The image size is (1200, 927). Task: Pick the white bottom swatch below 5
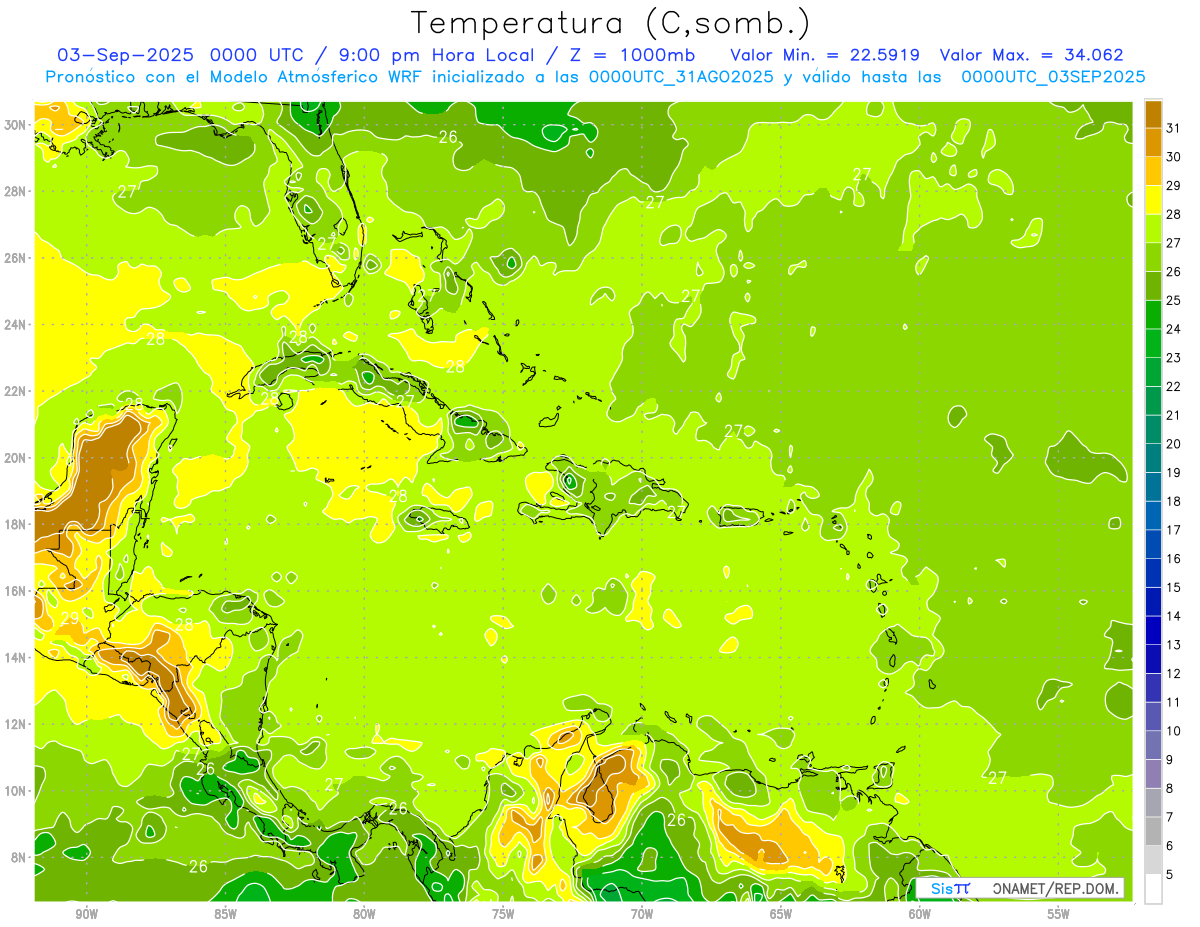[1153, 888]
